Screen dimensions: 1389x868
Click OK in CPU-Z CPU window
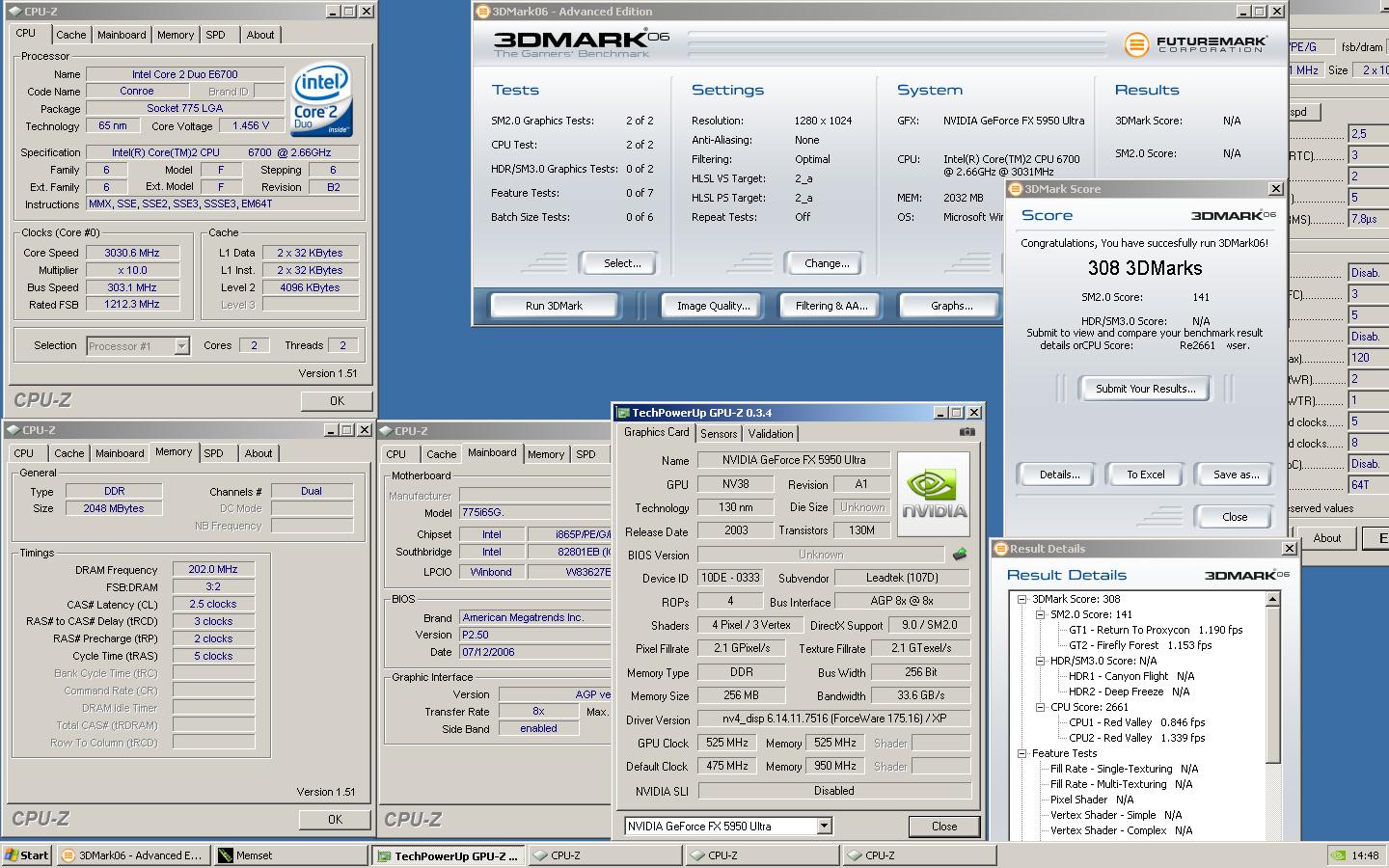(x=337, y=401)
